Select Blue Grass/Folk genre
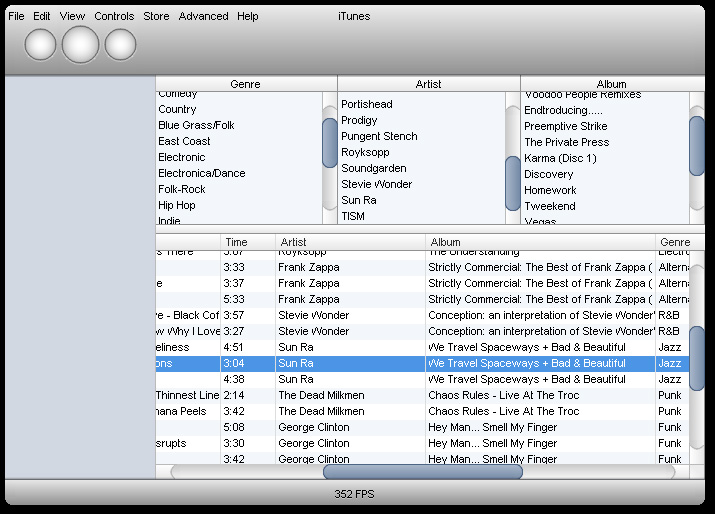715x514 pixels. point(239,125)
